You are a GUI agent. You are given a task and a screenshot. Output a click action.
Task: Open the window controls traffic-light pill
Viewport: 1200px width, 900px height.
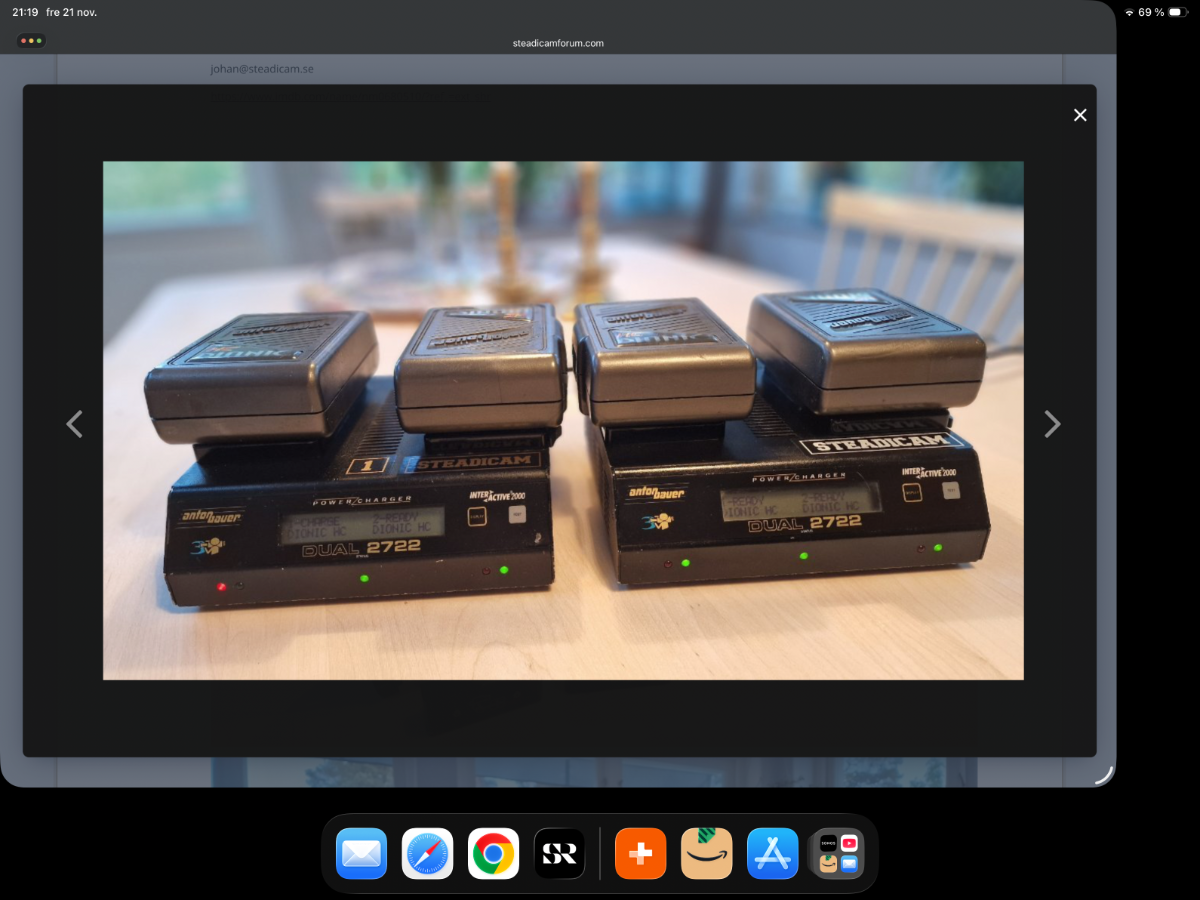pos(31,41)
